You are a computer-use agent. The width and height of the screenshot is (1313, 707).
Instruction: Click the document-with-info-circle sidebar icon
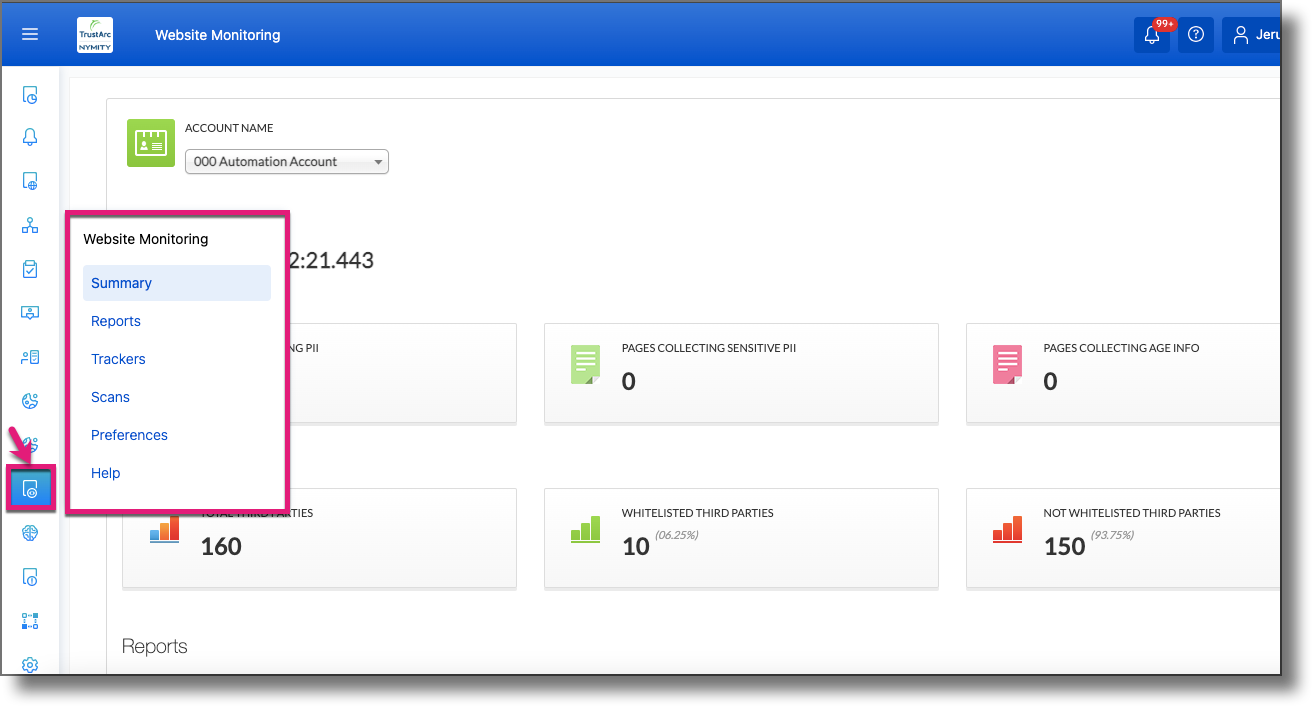pos(30,577)
